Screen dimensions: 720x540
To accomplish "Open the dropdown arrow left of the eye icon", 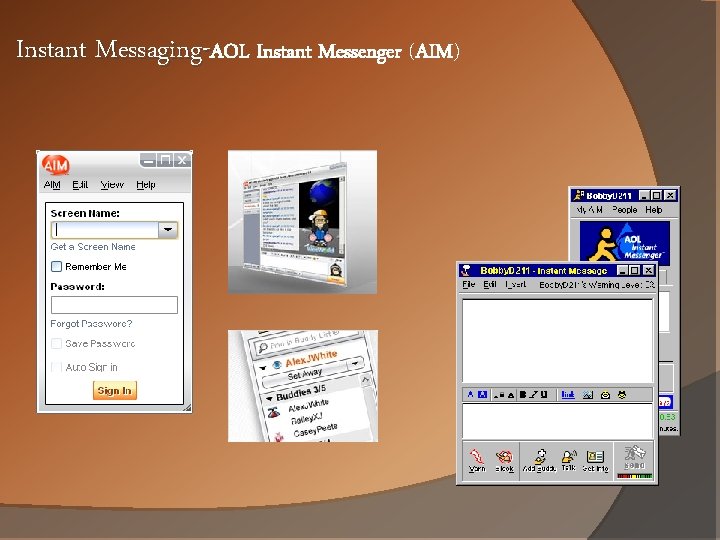I will (x=263, y=368).
